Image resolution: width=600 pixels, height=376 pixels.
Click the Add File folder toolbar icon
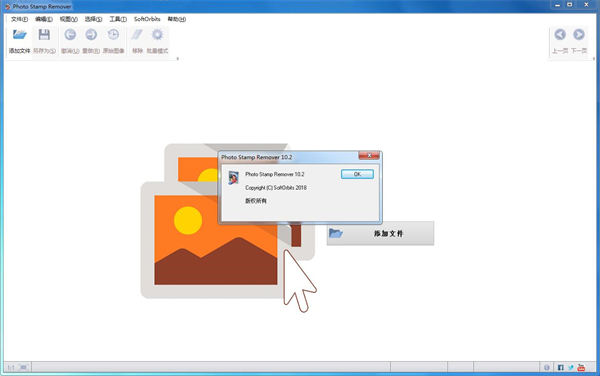(x=19, y=35)
